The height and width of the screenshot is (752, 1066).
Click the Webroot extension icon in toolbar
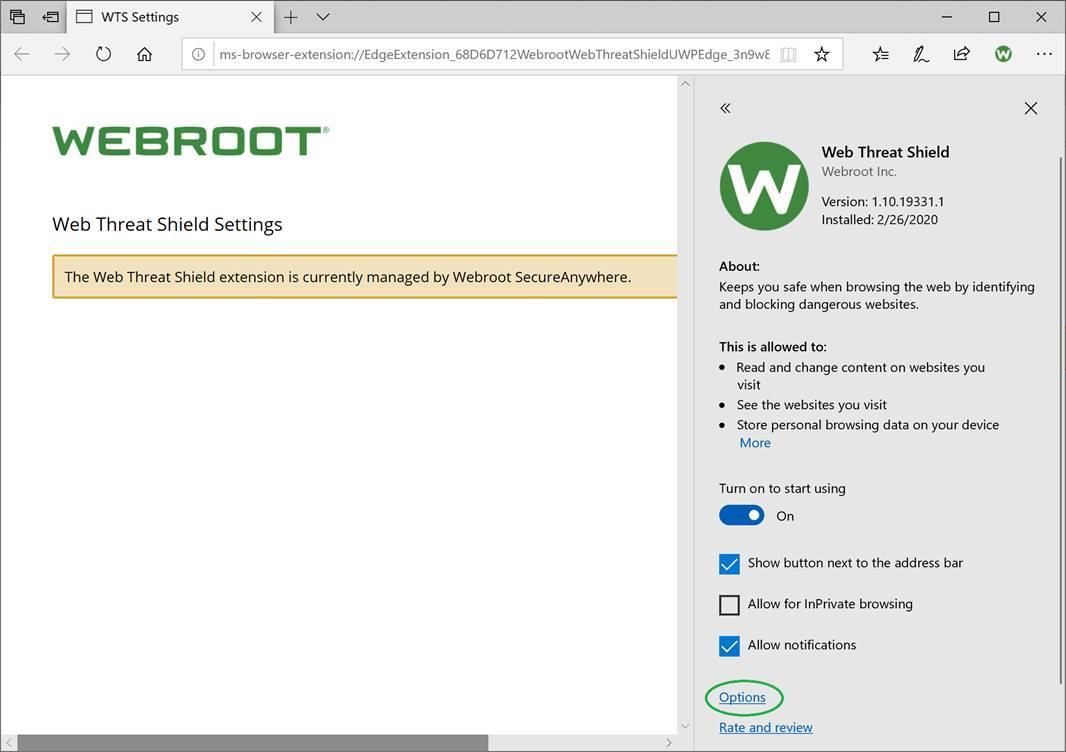[x=1003, y=54]
